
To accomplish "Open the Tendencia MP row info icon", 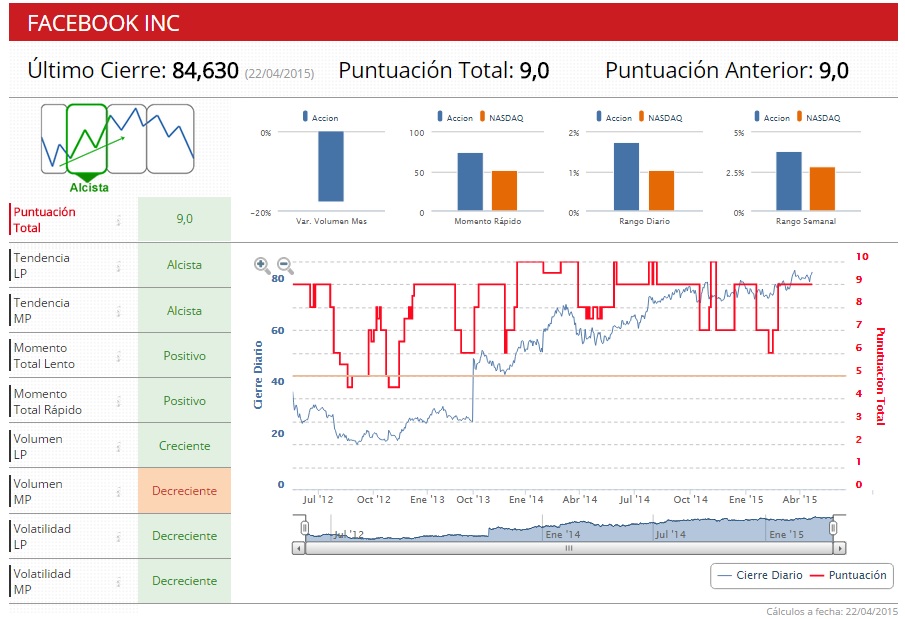I will pyautogui.click(x=119, y=311).
